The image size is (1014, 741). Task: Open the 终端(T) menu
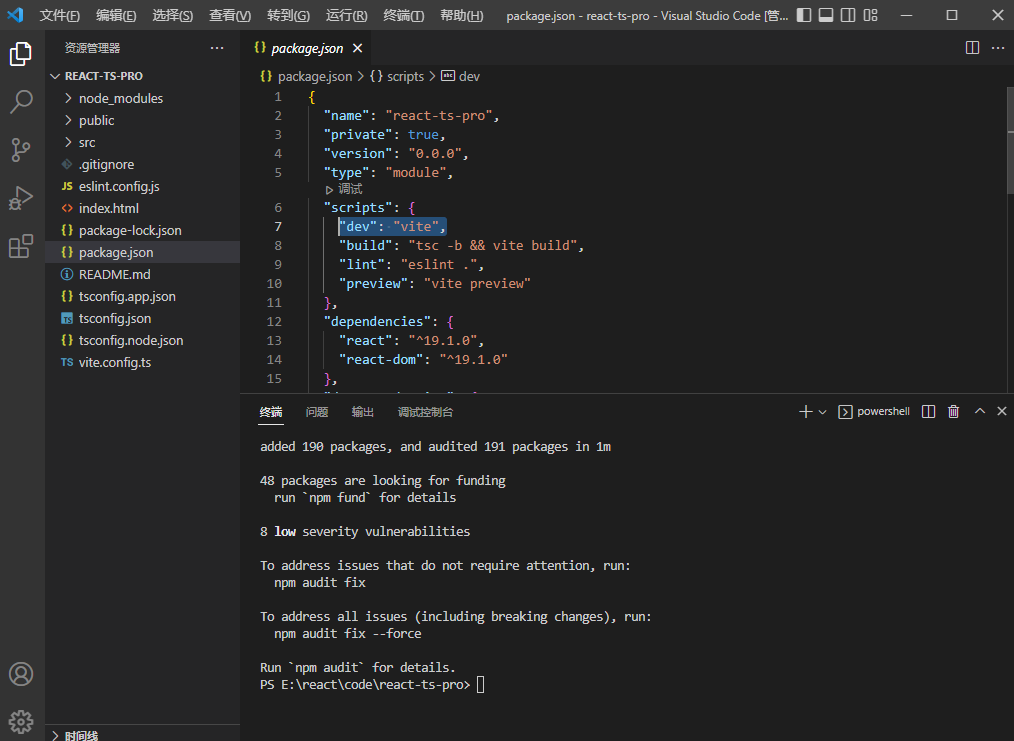(x=404, y=16)
